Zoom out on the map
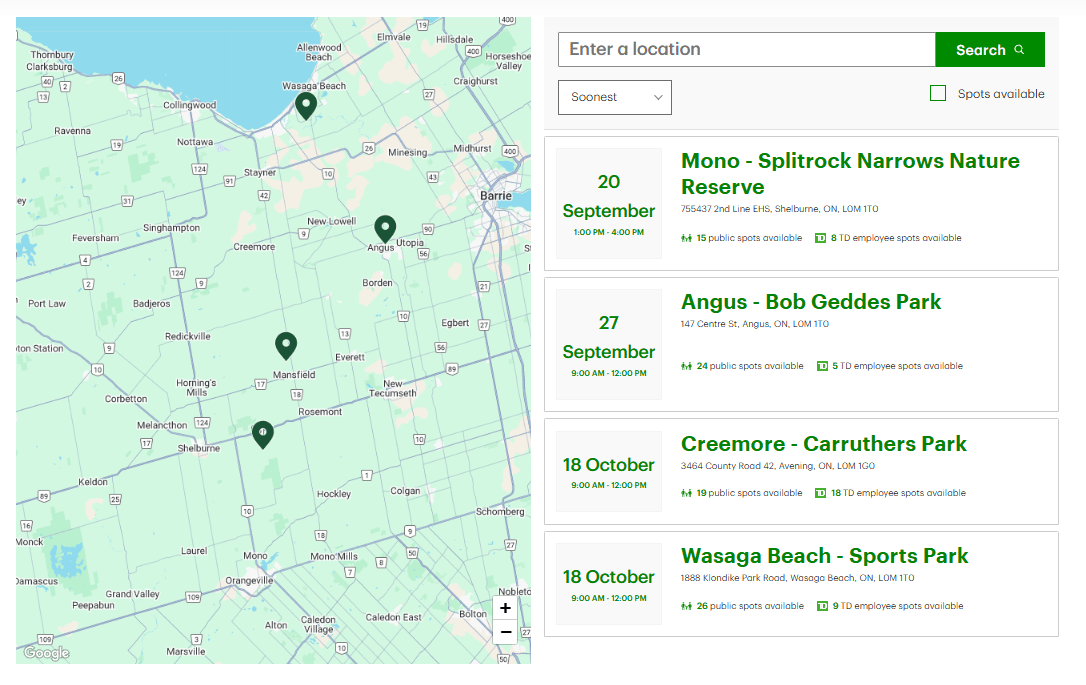 (x=505, y=632)
